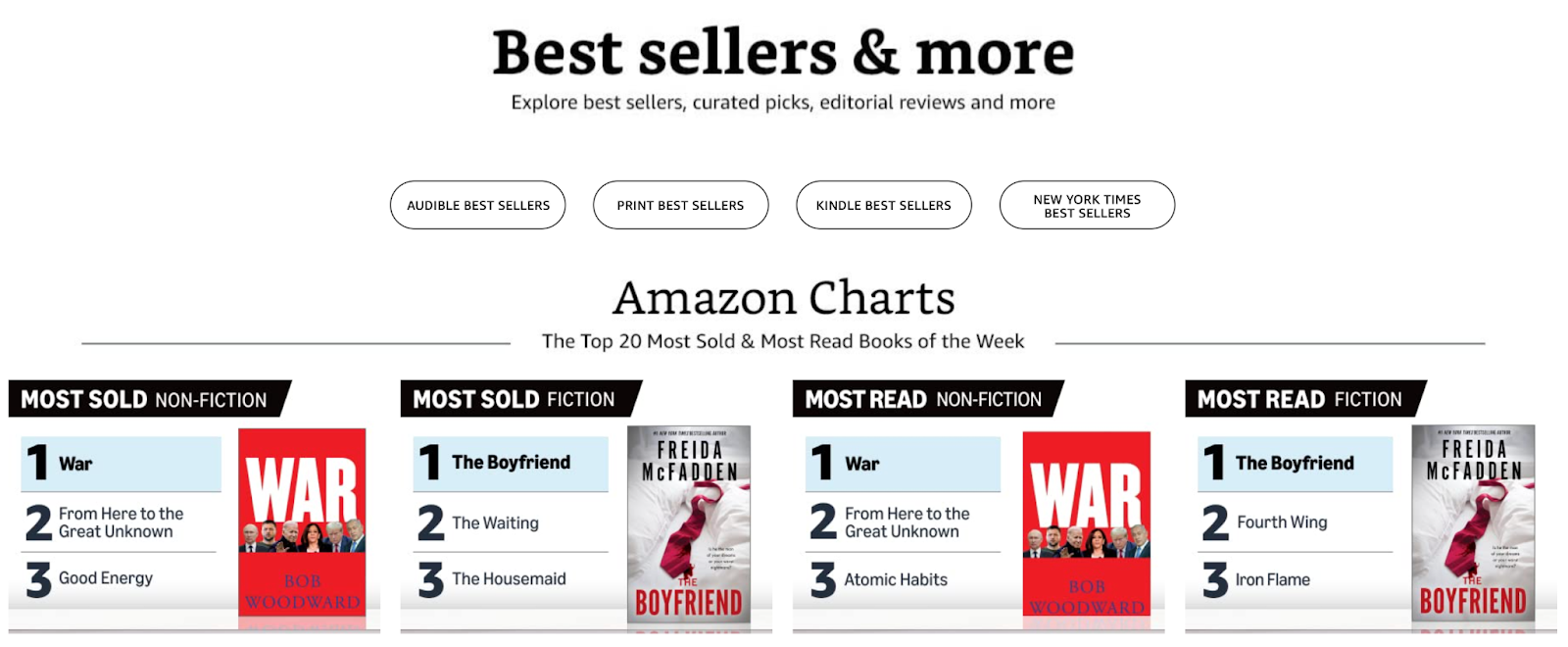The height and width of the screenshot is (647, 1568).
Task: Select 'War' in Most Sold Non-Fiction
Action: click(x=76, y=463)
